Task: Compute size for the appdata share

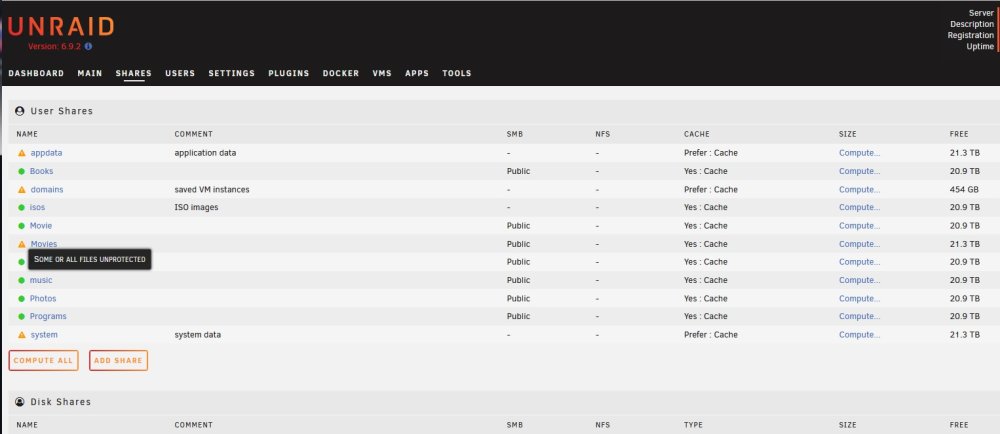Action: pyautogui.click(x=859, y=153)
